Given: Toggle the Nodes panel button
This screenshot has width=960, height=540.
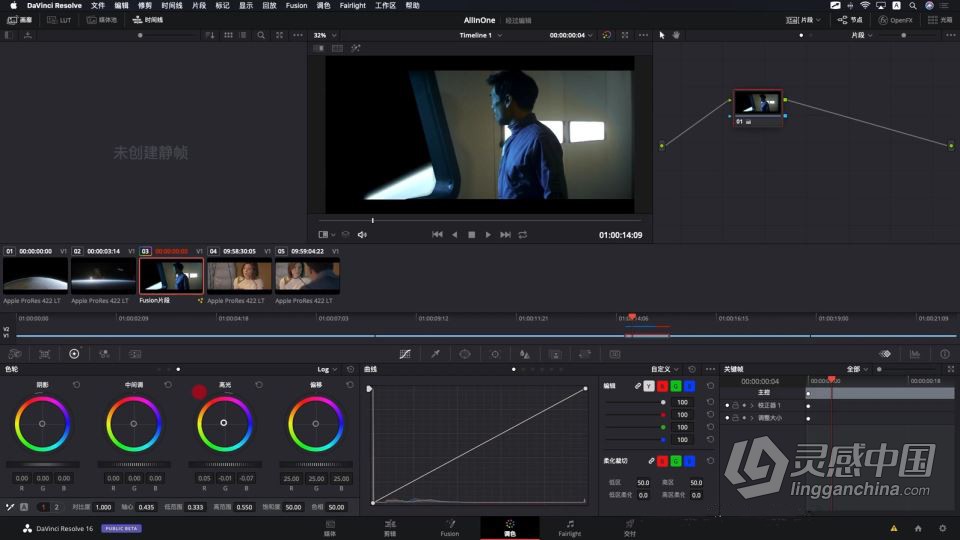Looking at the screenshot, I should pyautogui.click(x=850, y=20).
